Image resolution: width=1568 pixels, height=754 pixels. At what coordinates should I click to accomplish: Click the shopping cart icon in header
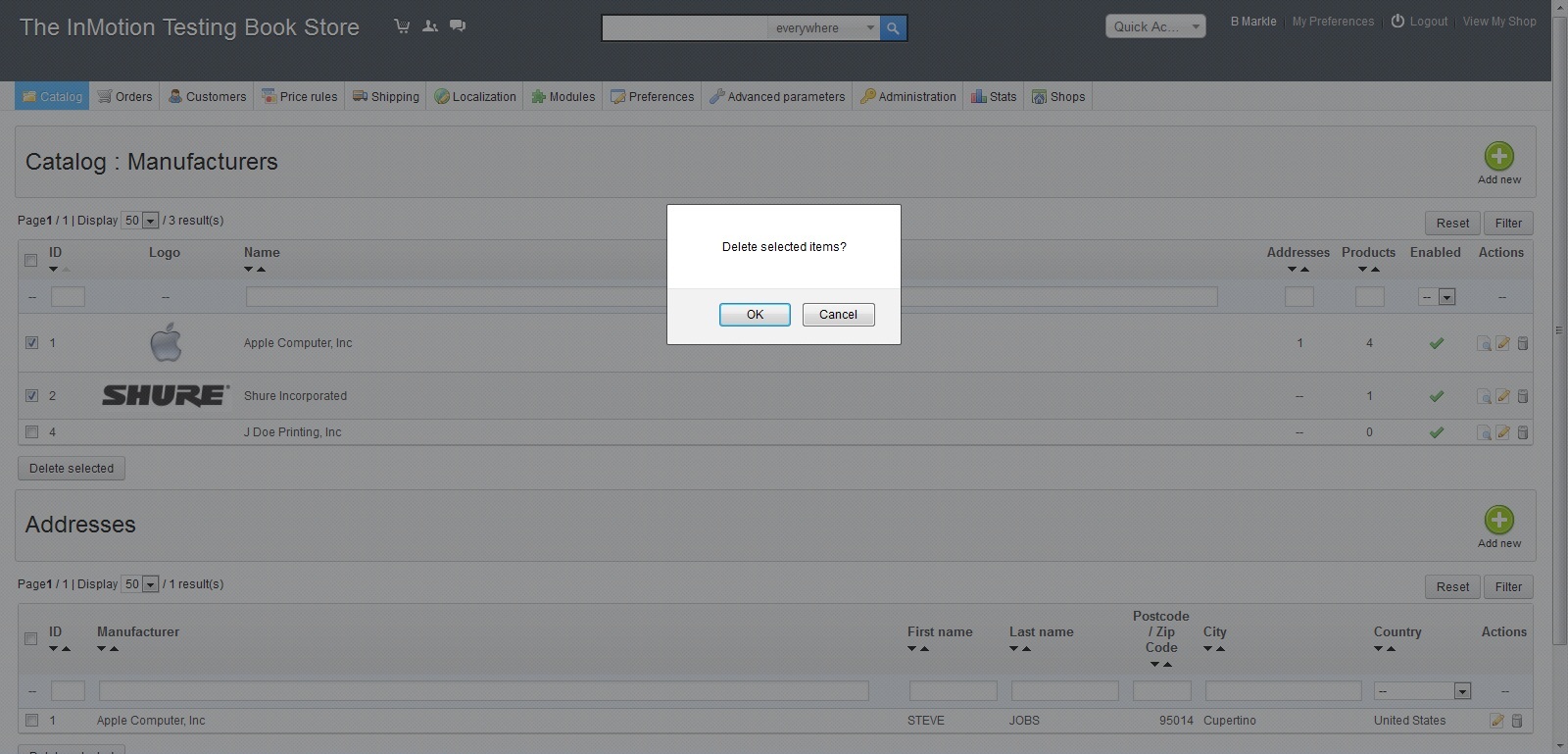402,26
